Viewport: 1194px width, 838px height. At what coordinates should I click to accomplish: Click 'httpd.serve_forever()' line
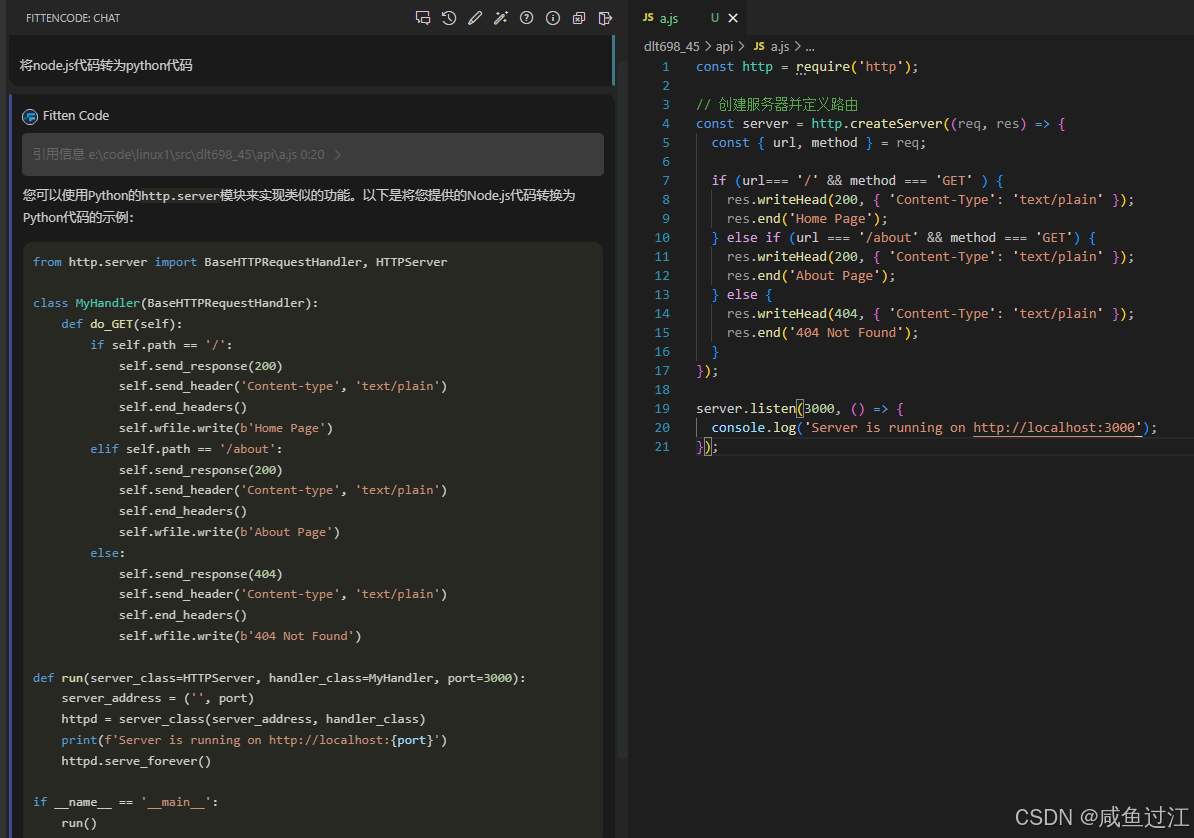click(x=136, y=761)
